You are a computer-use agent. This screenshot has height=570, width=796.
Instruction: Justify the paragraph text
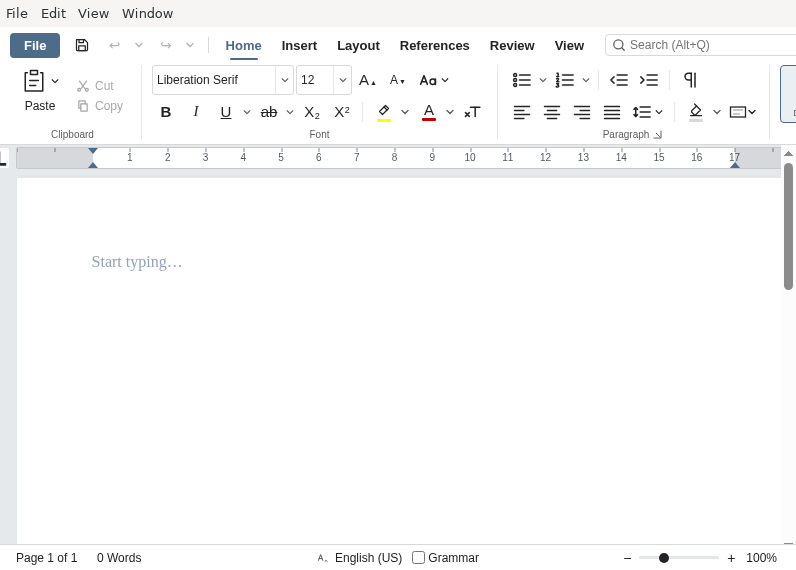coord(612,112)
